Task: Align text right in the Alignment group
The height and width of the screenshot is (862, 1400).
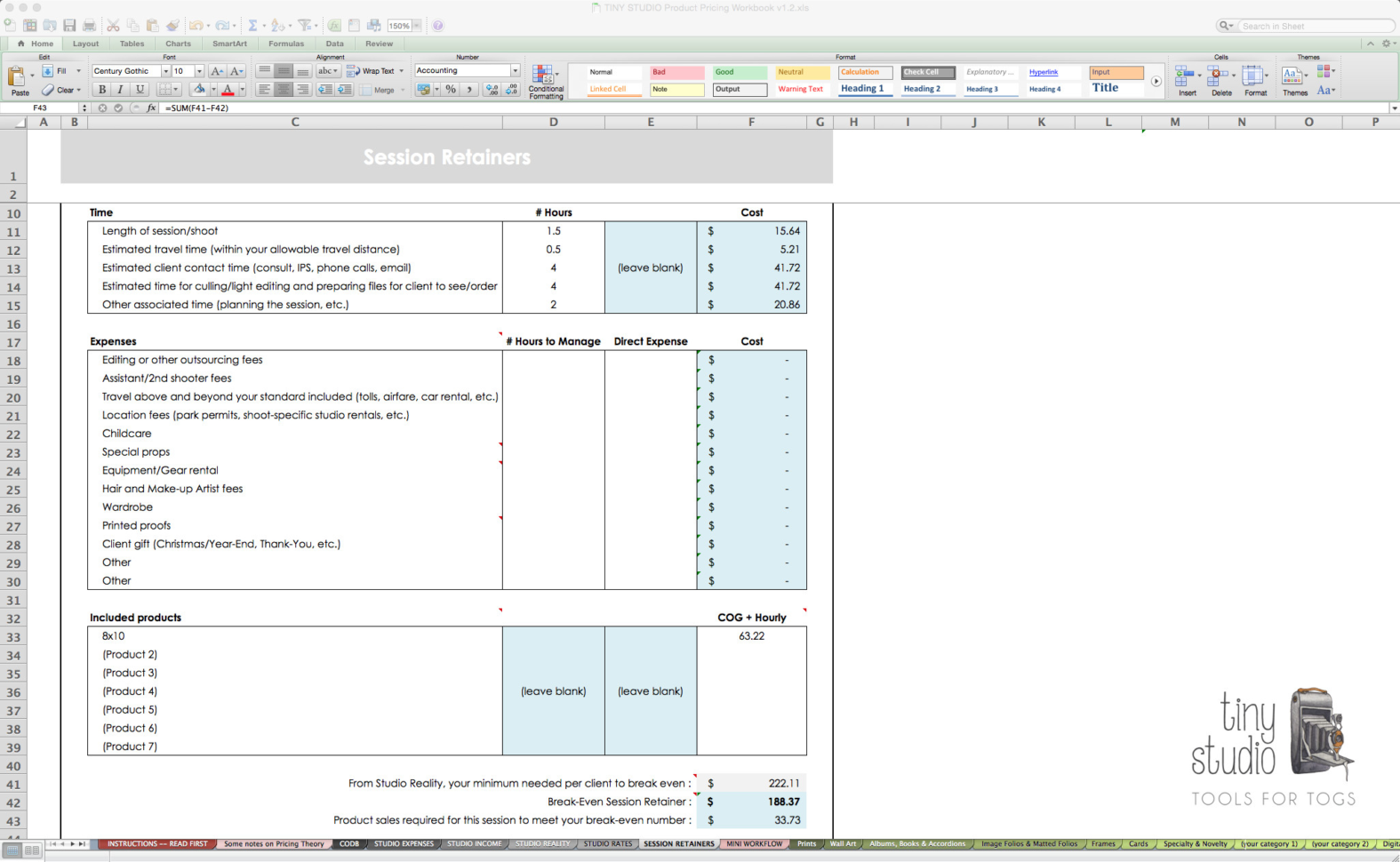Action: pos(303,90)
